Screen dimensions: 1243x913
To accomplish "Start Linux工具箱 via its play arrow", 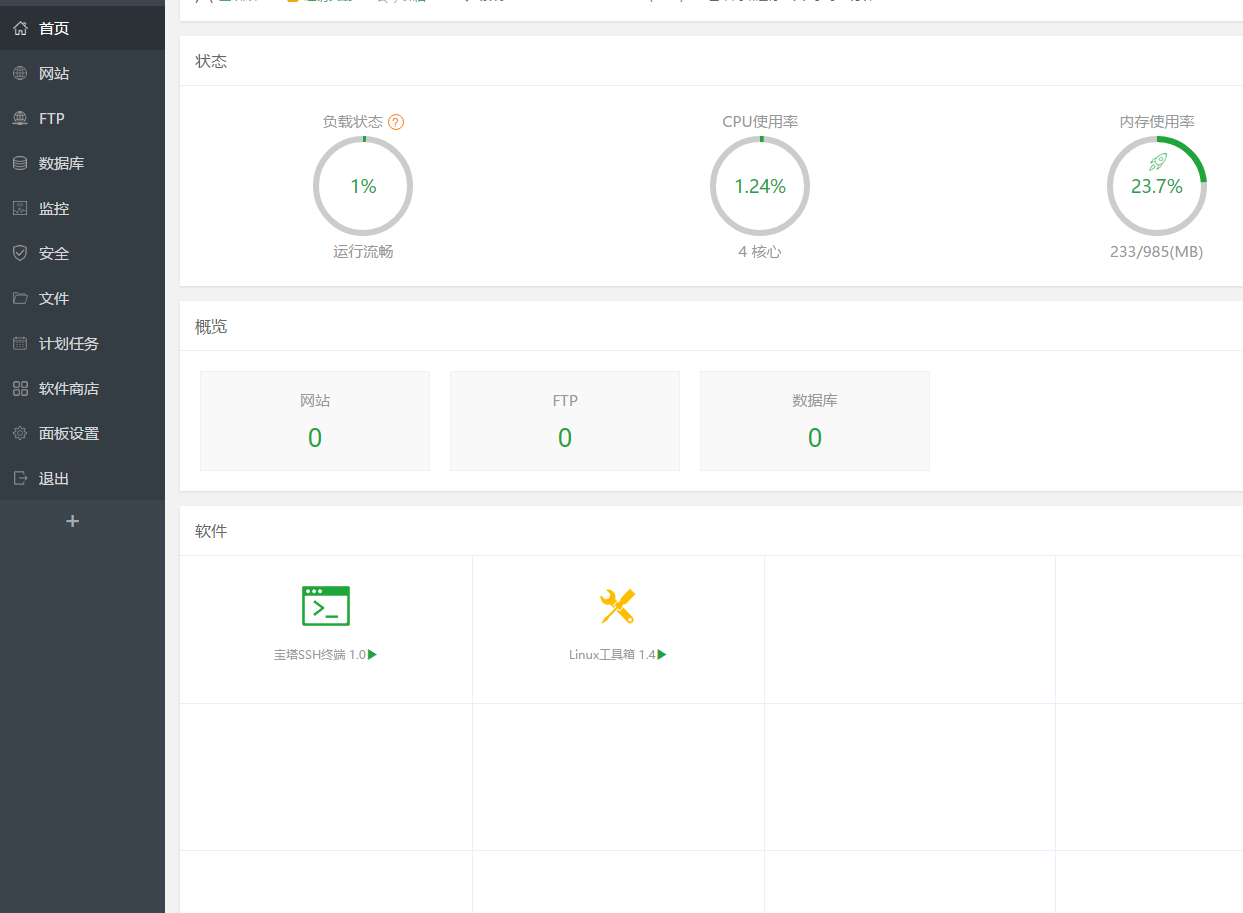I will 664,654.
